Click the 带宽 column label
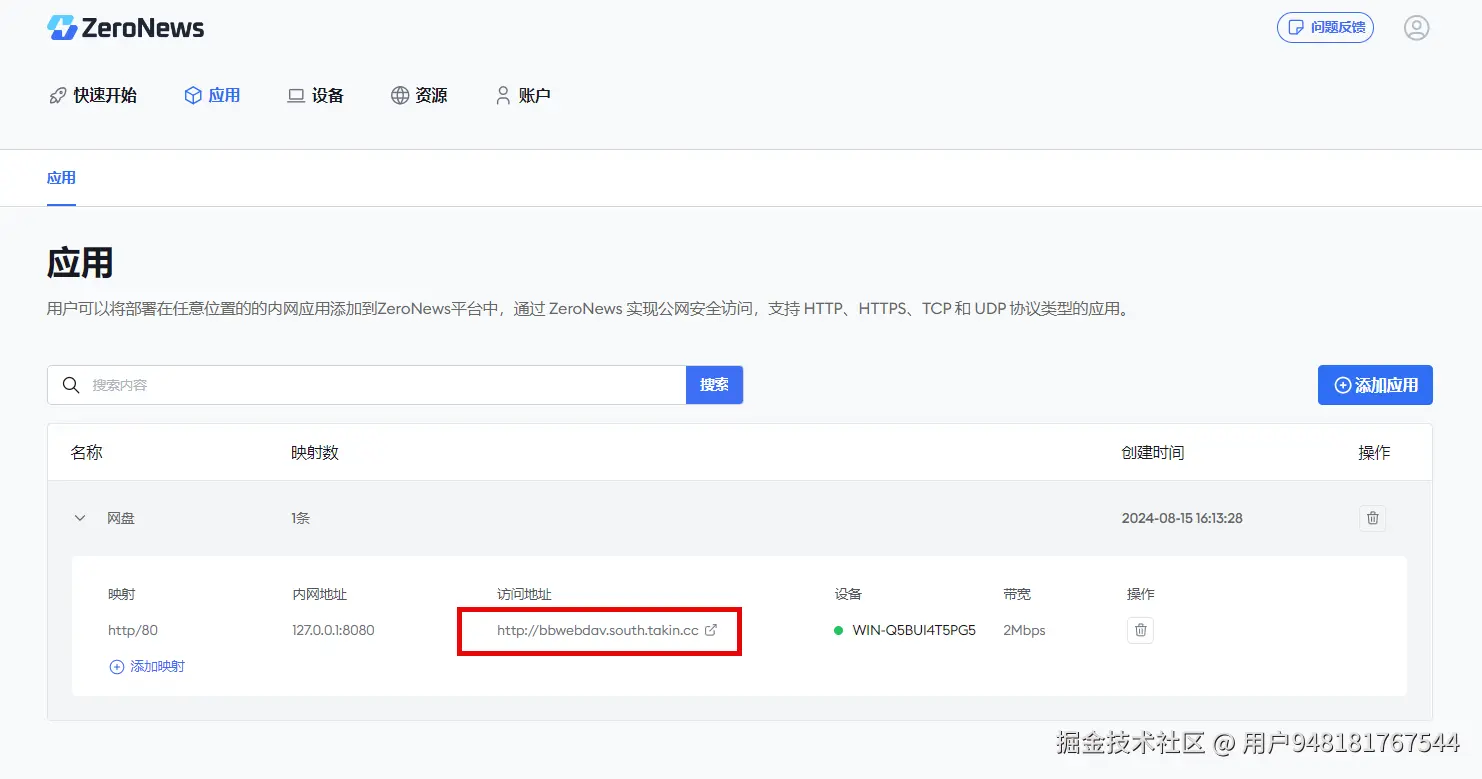This screenshot has width=1482, height=779. 1017,594
